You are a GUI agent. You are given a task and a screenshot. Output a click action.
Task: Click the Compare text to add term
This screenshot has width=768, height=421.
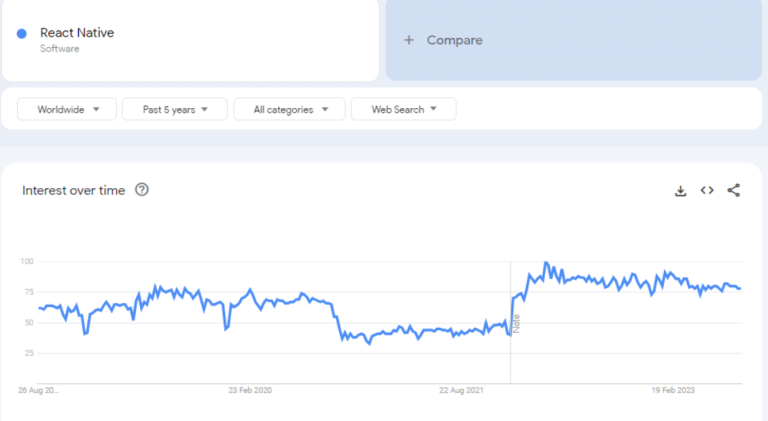tap(454, 40)
